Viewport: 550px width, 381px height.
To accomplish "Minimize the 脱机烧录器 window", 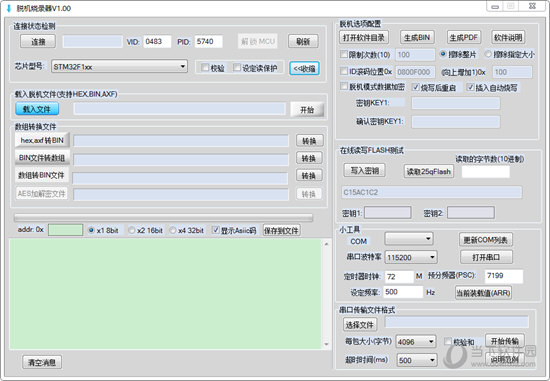I will click(495, 7).
